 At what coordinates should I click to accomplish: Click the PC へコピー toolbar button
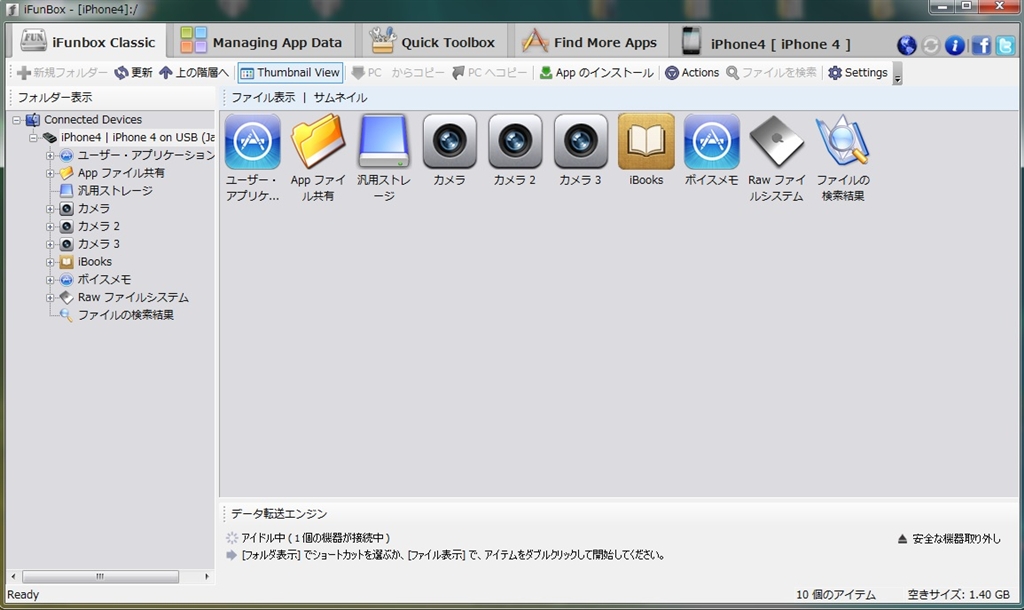(489, 72)
